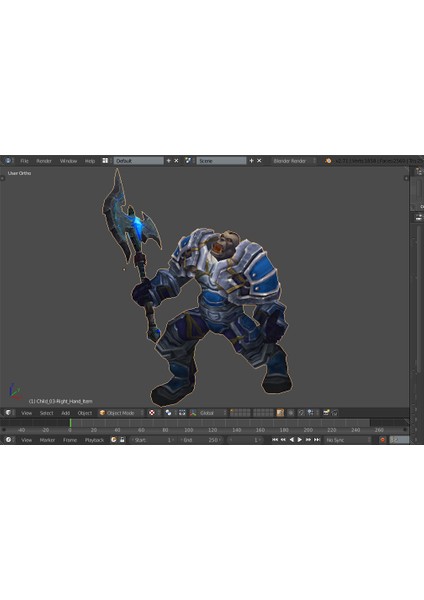
Task: Toggle automatic keyframe record button
Action: tap(382, 440)
